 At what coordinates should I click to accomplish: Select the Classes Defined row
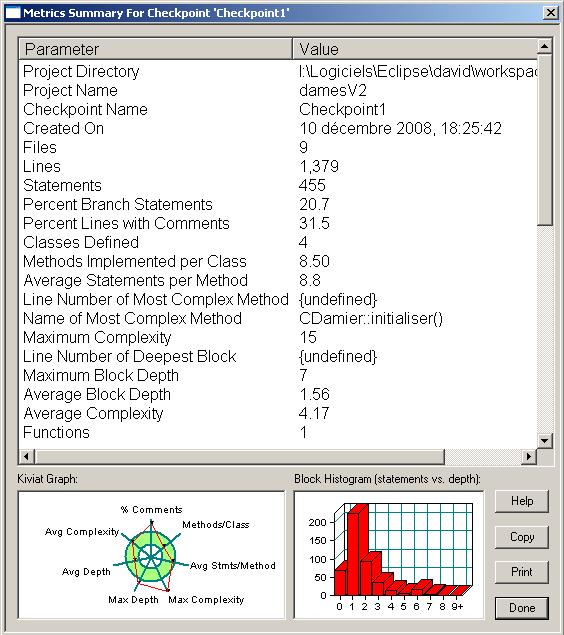[x=278, y=243]
